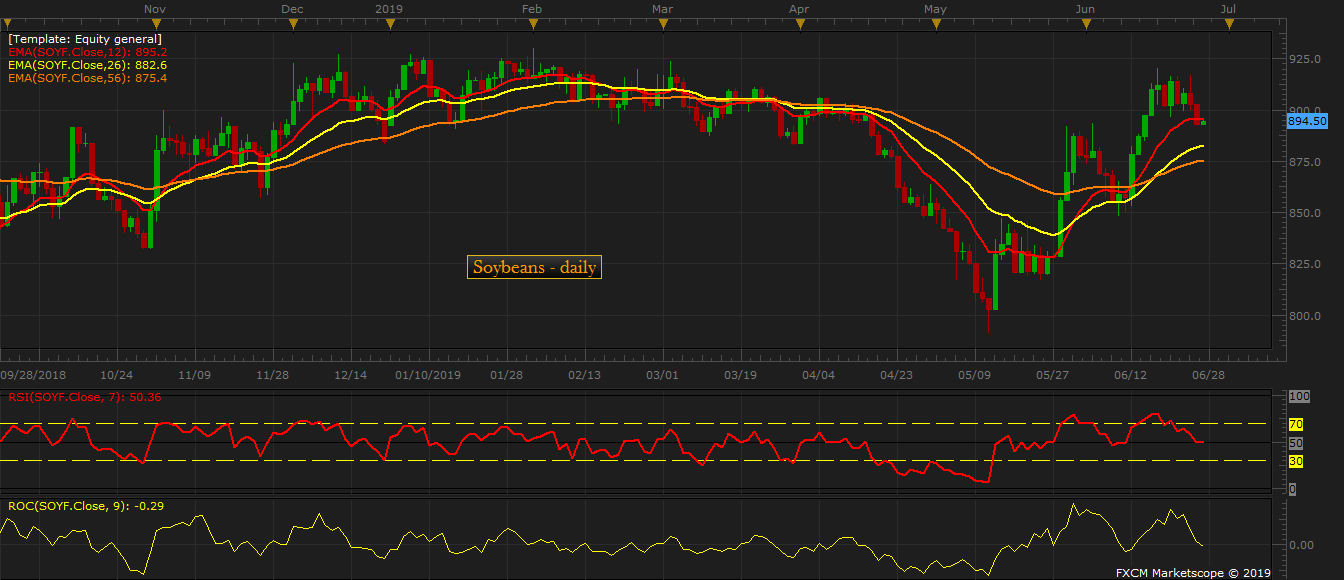Click the 2019 year triangle marker

pos(388,24)
